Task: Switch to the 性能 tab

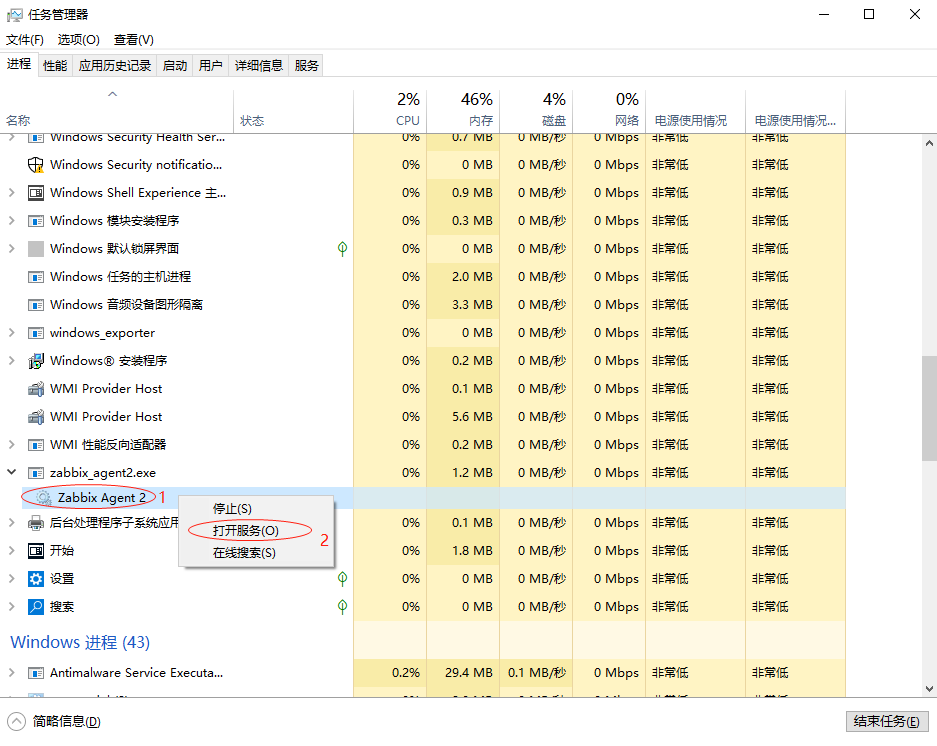Action: [x=55, y=66]
